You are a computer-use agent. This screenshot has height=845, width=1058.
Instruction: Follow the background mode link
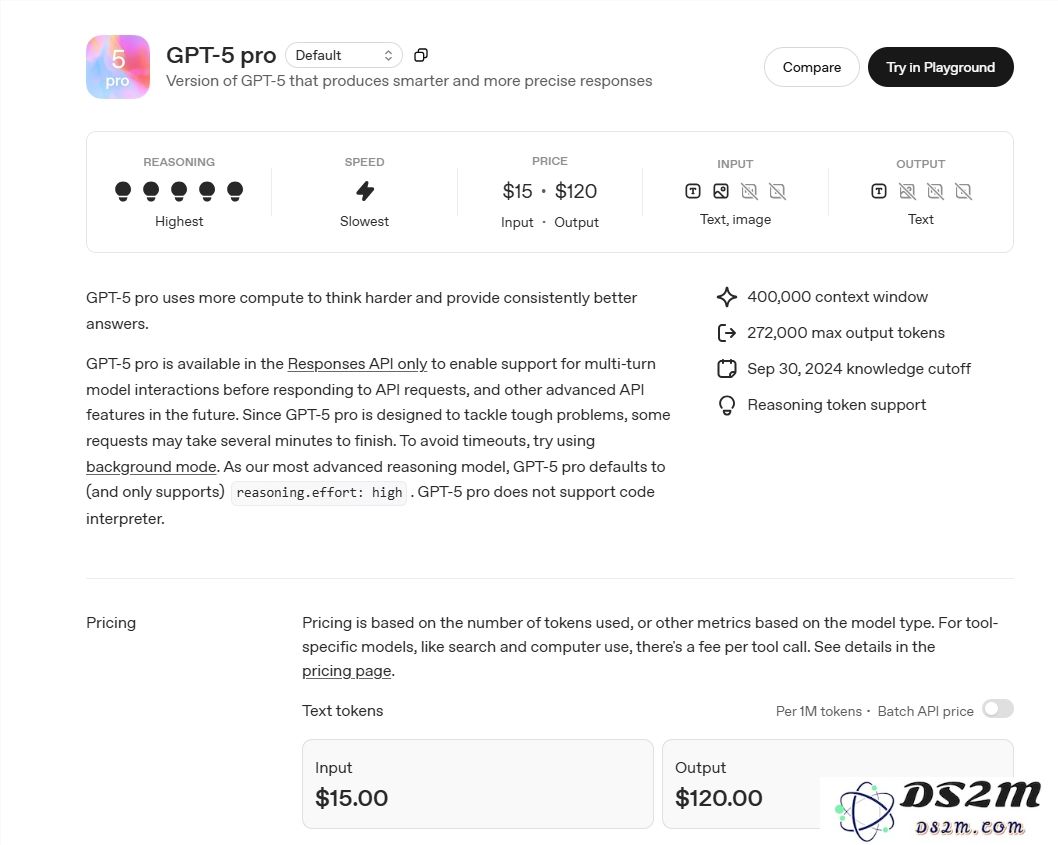[151, 467]
